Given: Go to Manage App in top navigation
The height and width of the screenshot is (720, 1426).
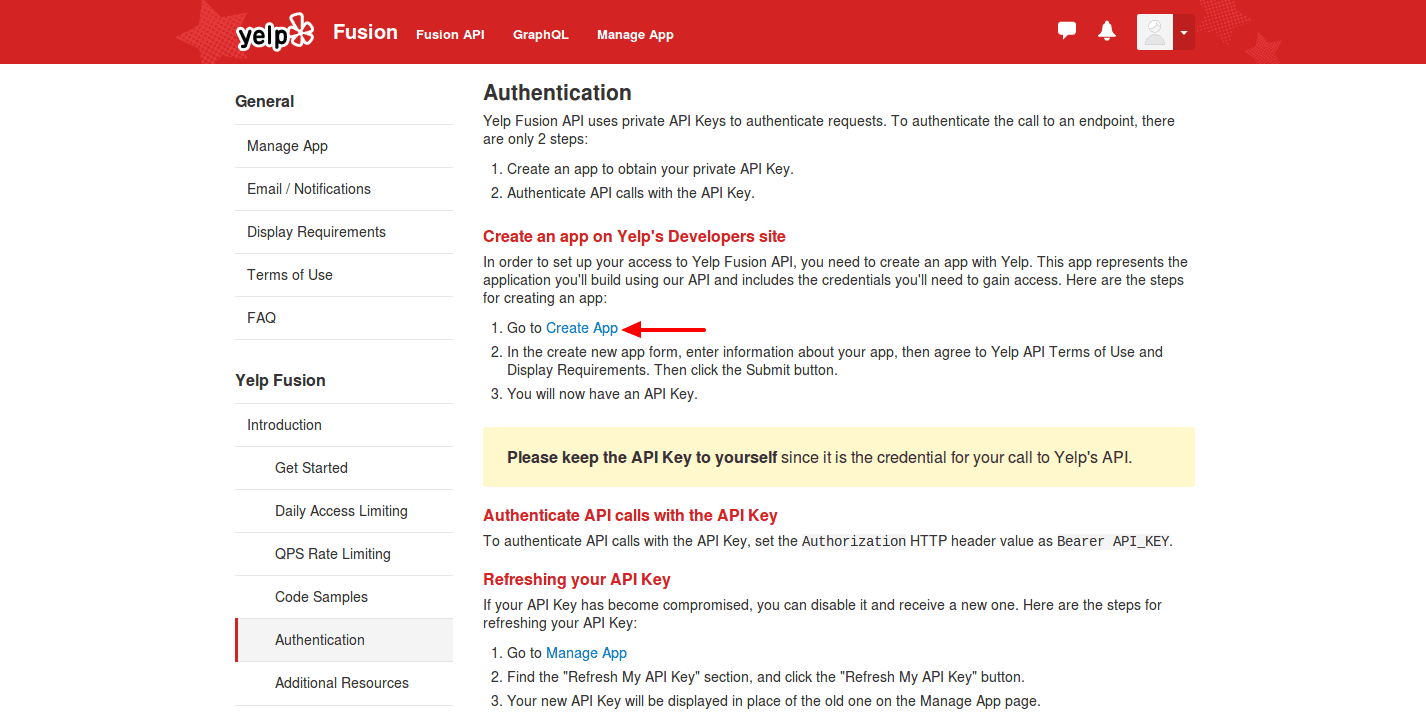Looking at the screenshot, I should [635, 34].
